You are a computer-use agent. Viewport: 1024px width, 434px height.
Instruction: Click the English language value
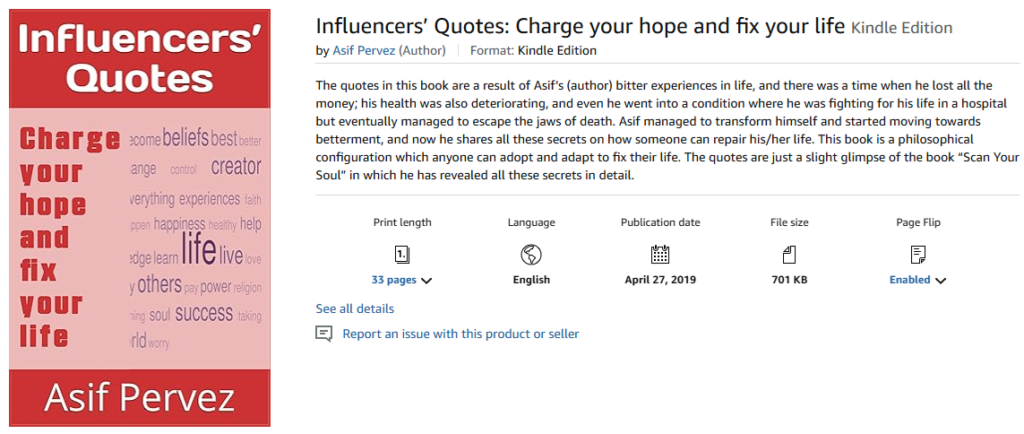pyautogui.click(x=531, y=280)
